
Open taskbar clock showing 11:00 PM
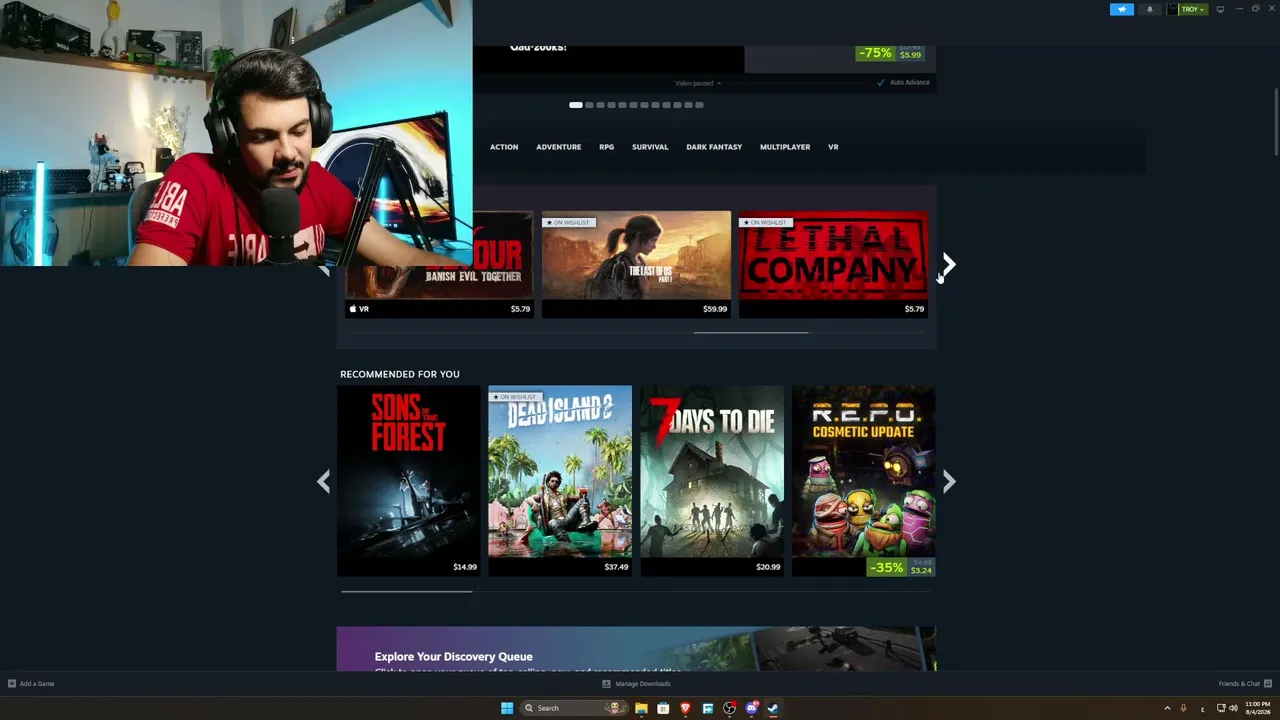click(1257, 708)
